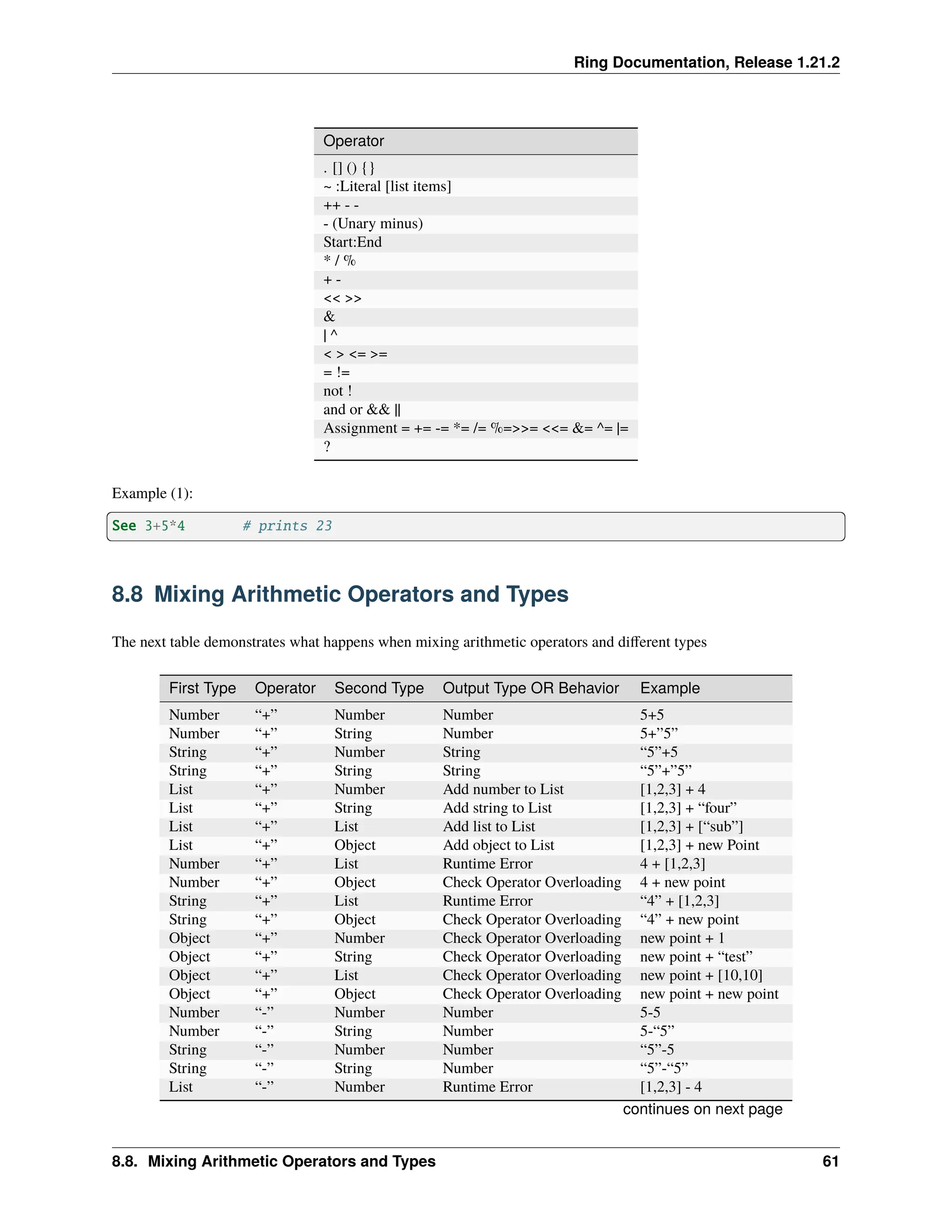Click the 'Add number to List' cell
952x1232 pixels.
tap(503, 789)
